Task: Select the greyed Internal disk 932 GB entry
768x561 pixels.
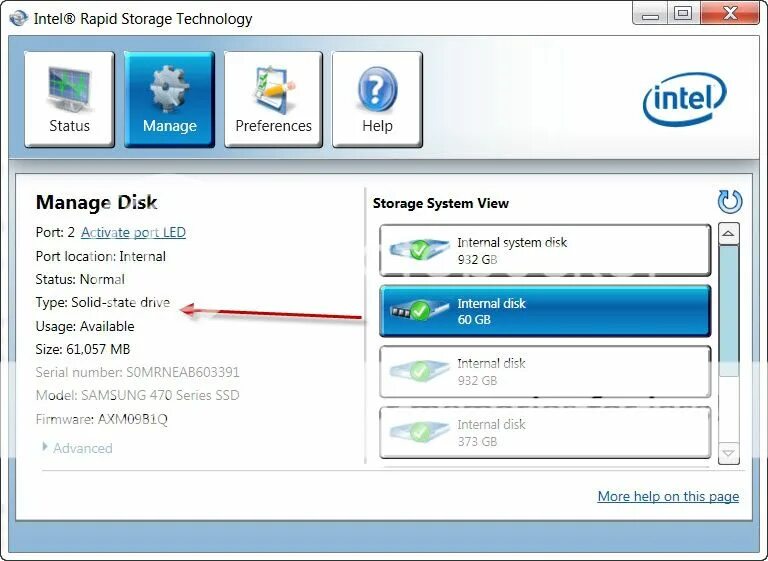Action: pos(545,372)
